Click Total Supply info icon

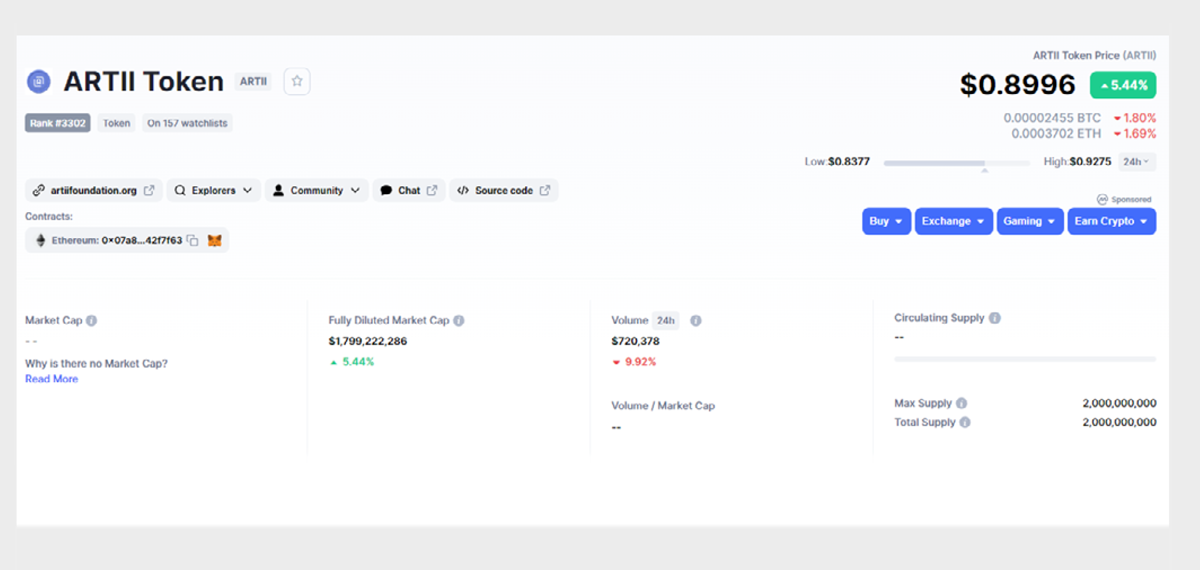tap(965, 422)
